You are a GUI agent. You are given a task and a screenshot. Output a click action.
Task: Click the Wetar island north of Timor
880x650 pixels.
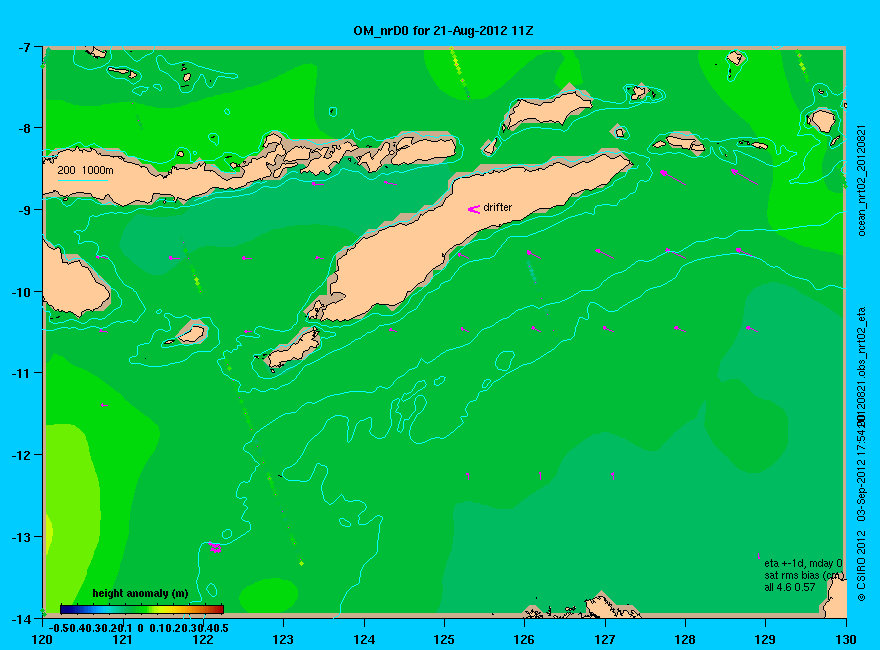546,108
